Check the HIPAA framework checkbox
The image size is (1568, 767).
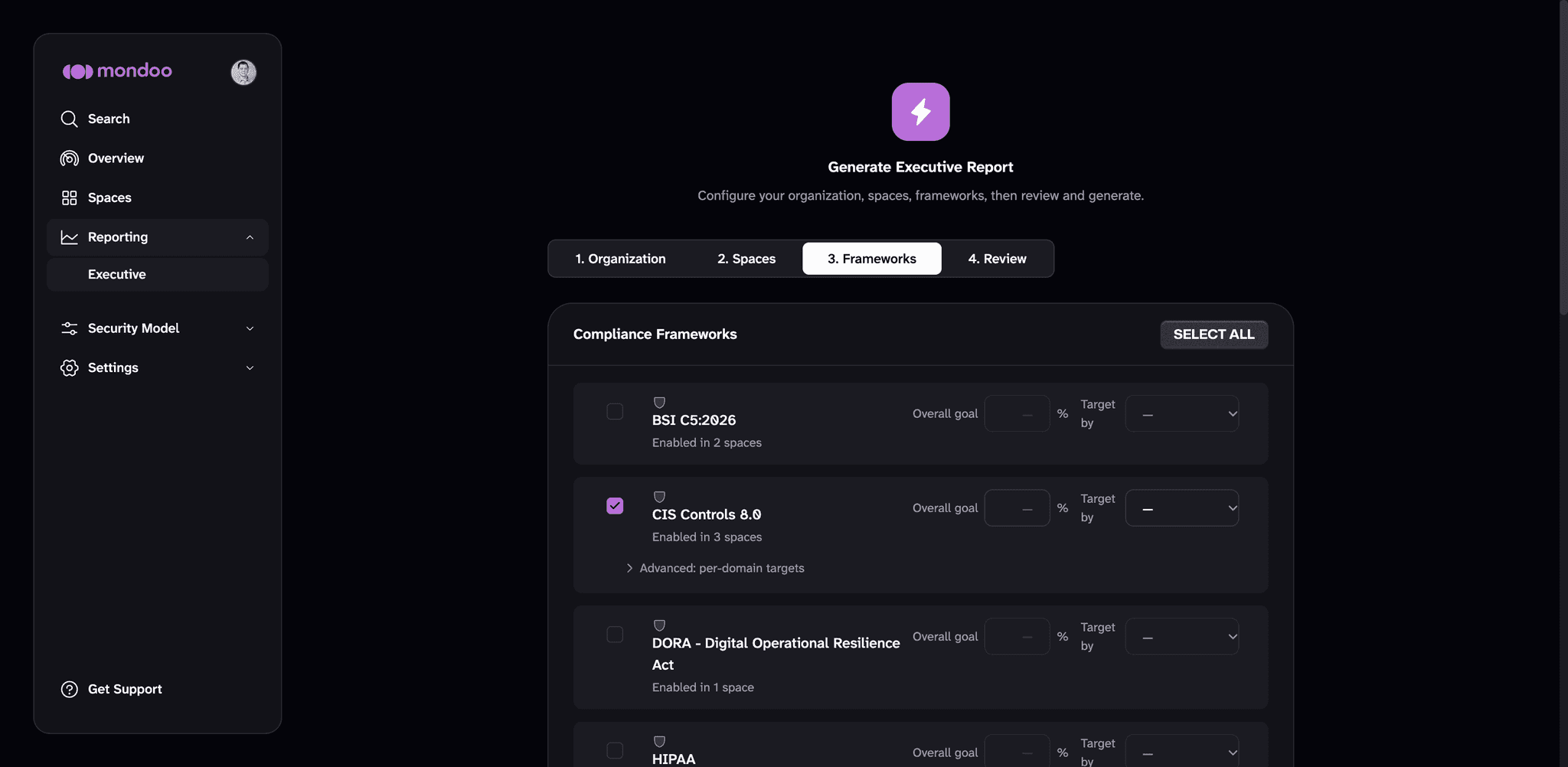point(615,751)
